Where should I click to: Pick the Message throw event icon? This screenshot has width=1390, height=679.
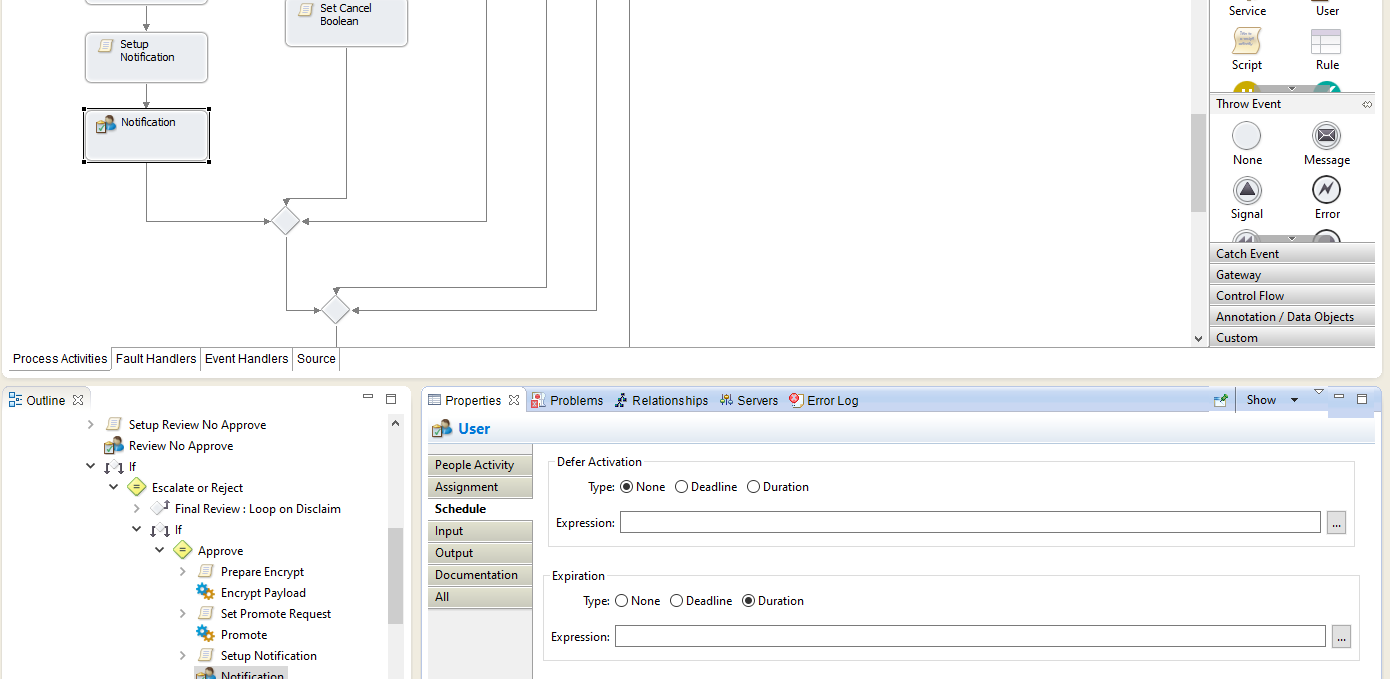(1326, 136)
